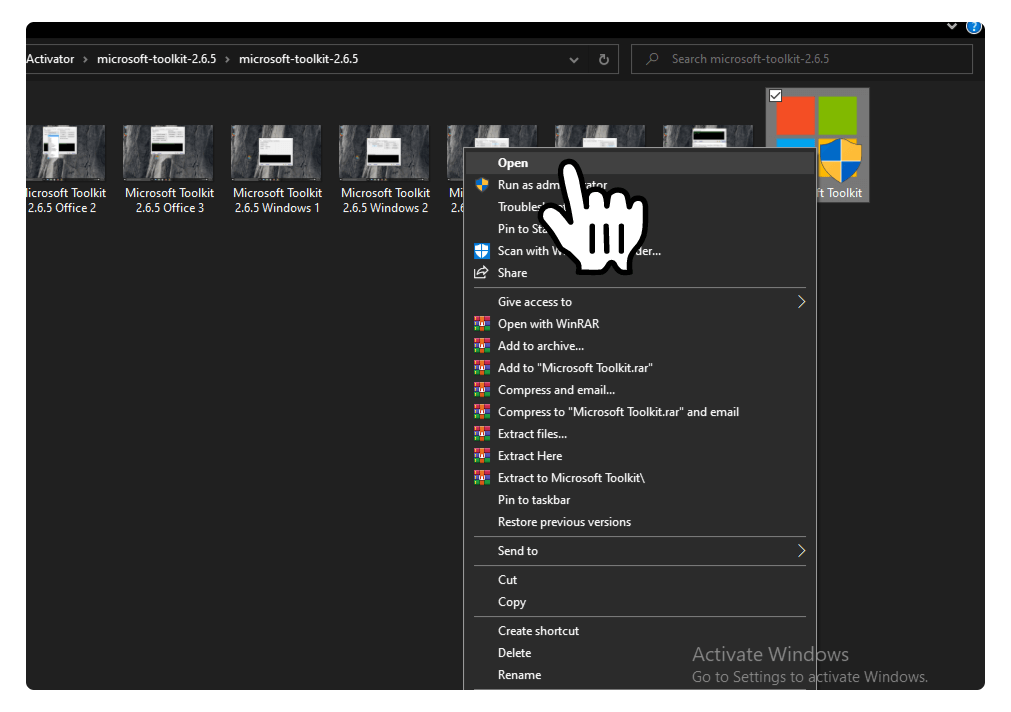The height and width of the screenshot is (712, 1011).
Task: Click the Share arrow icon
Action: click(x=481, y=273)
